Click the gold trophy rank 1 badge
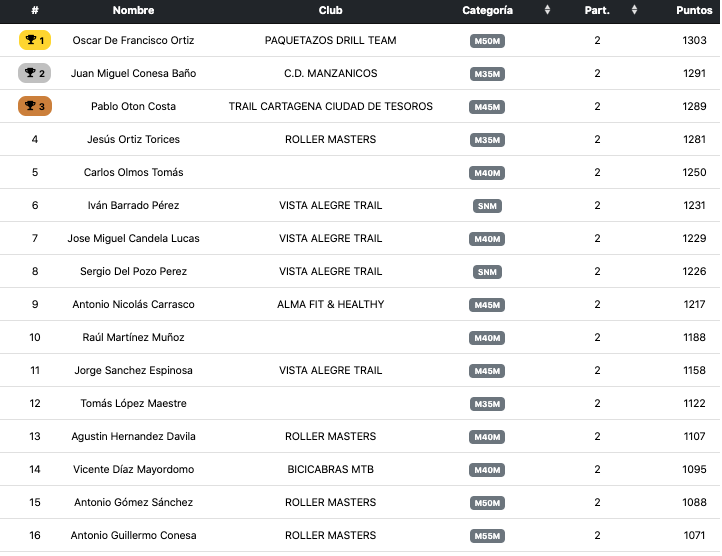Screen dimensions: 722x556 click(35, 41)
